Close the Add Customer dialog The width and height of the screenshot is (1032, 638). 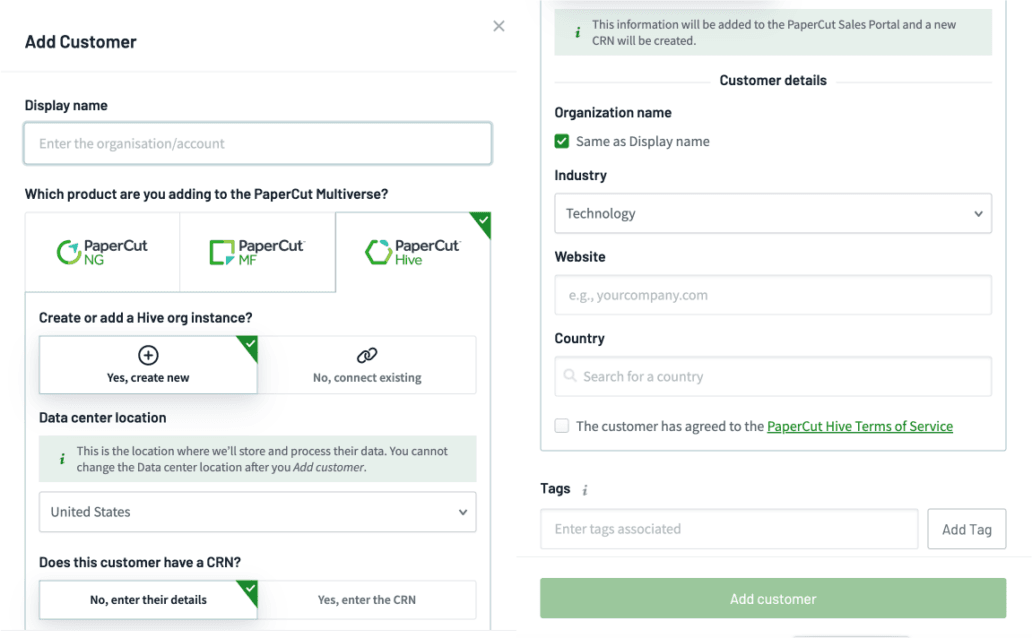point(499,27)
